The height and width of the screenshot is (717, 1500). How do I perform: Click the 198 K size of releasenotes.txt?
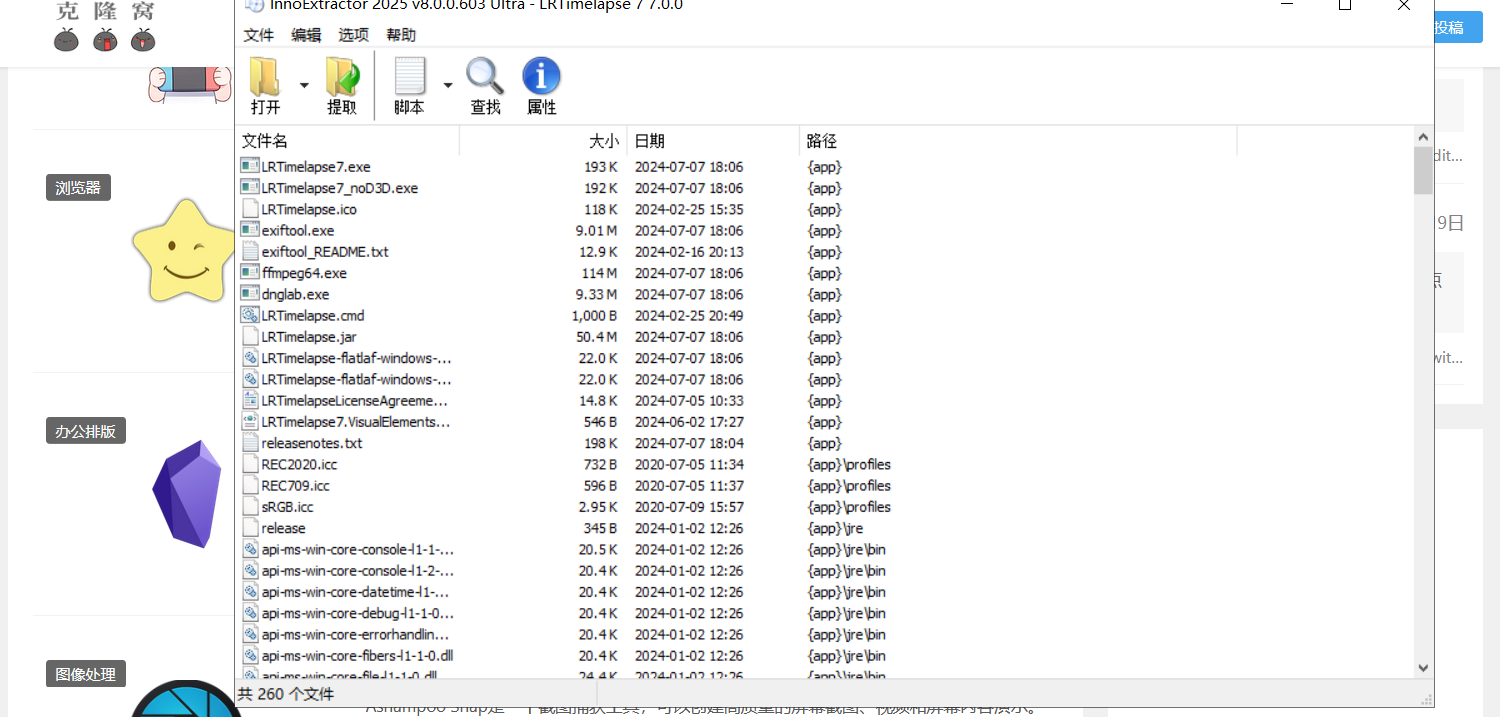click(x=600, y=443)
